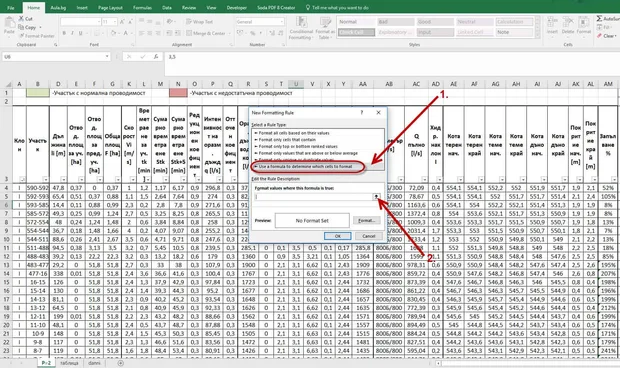Apply the Normal cell style

[356, 22]
